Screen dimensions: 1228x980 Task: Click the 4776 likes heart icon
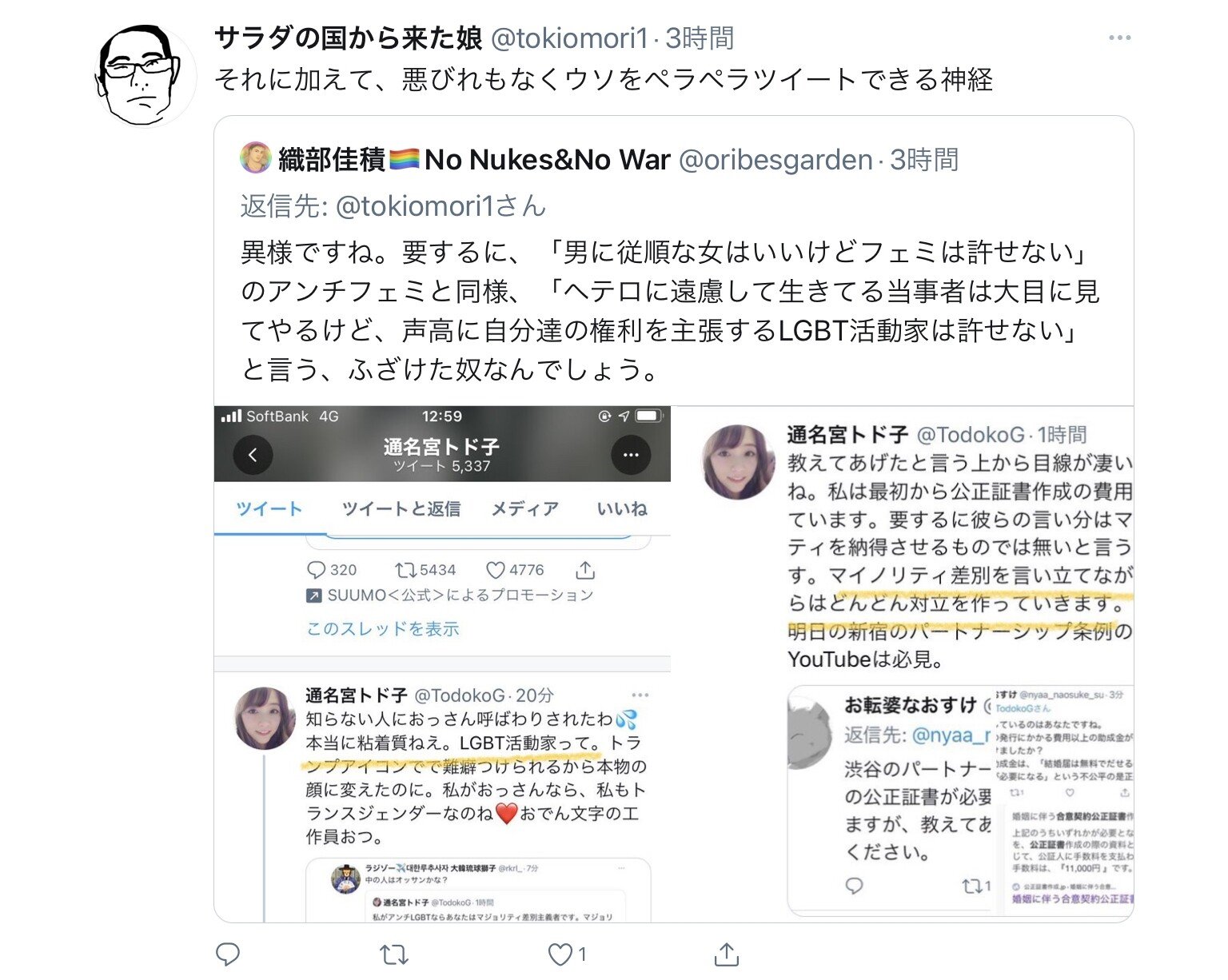point(496,570)
